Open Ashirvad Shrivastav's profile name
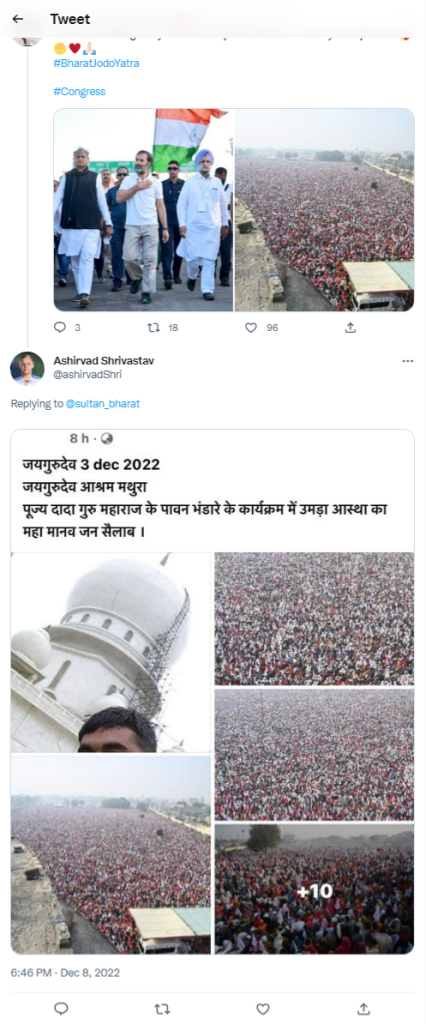 point(104,360)
